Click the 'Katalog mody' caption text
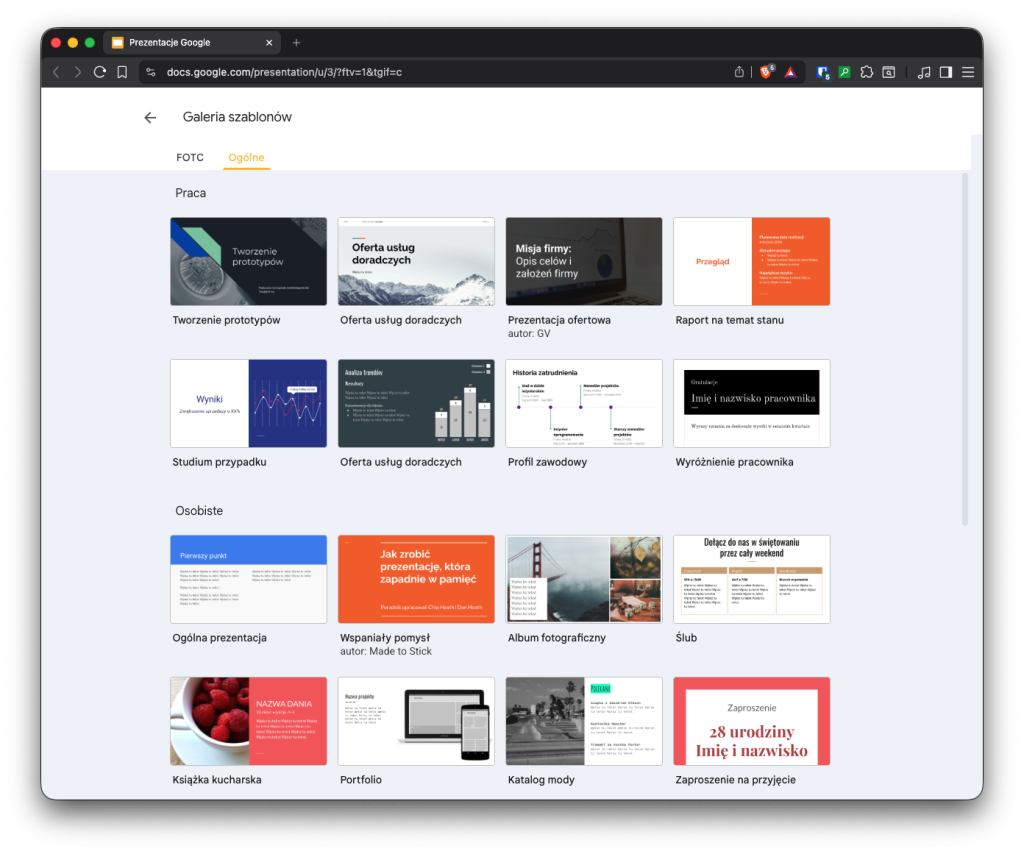Image resolution: width=1024 pixels, height=854 pixels. click(541, 780)
